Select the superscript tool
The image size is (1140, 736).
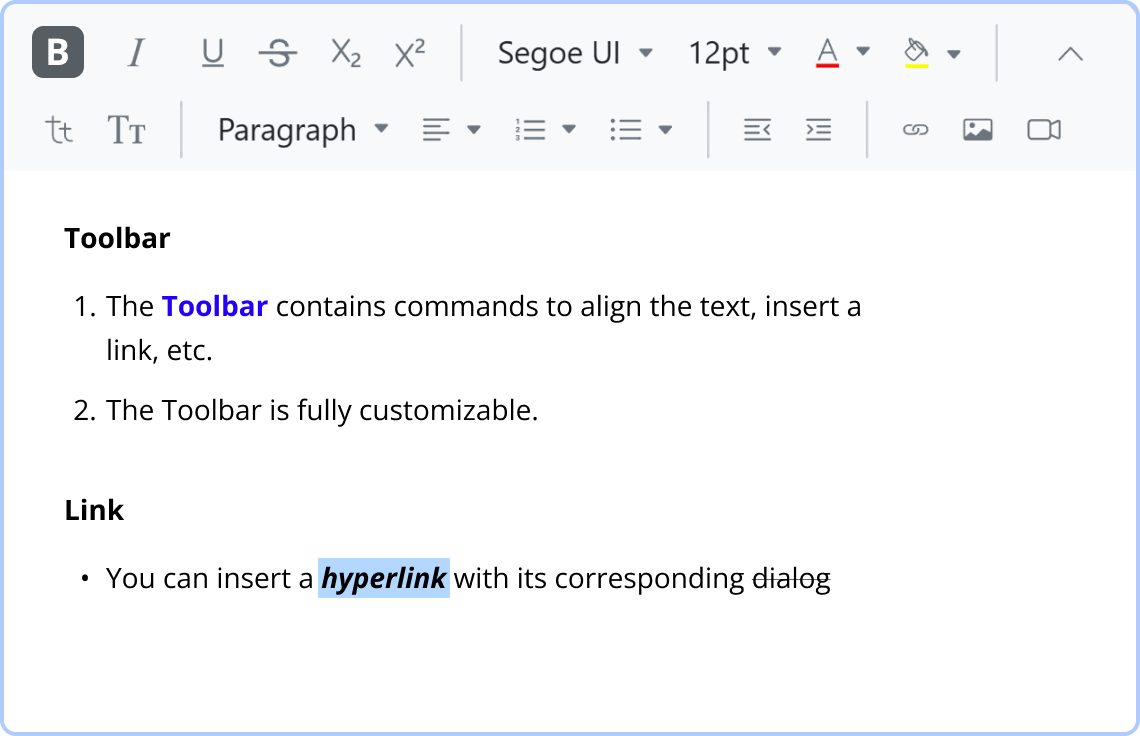coord(409,53)
